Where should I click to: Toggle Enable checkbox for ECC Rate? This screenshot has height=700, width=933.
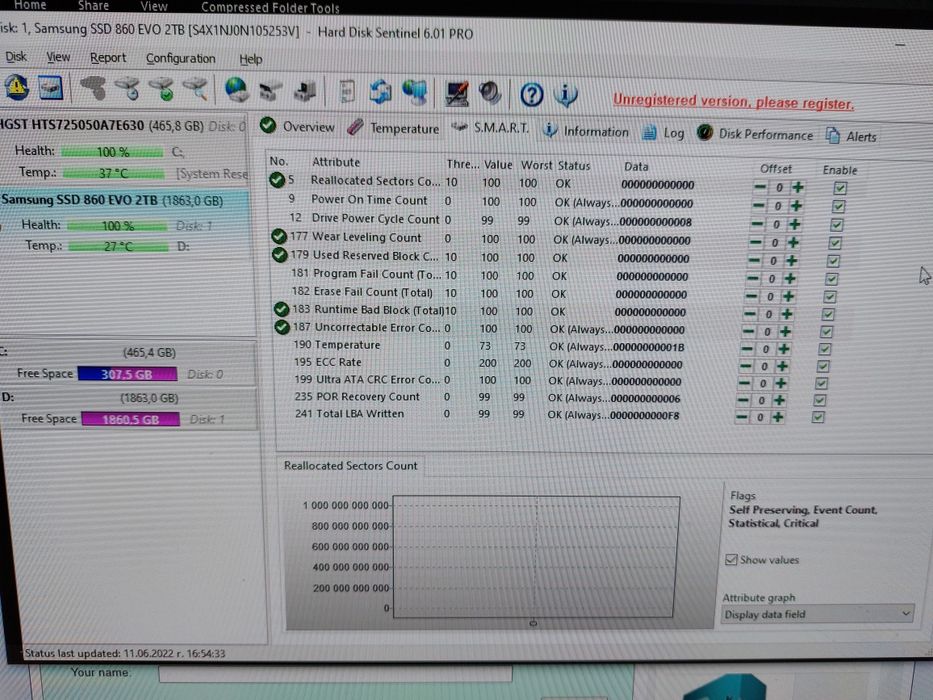[x=822, y=367]
